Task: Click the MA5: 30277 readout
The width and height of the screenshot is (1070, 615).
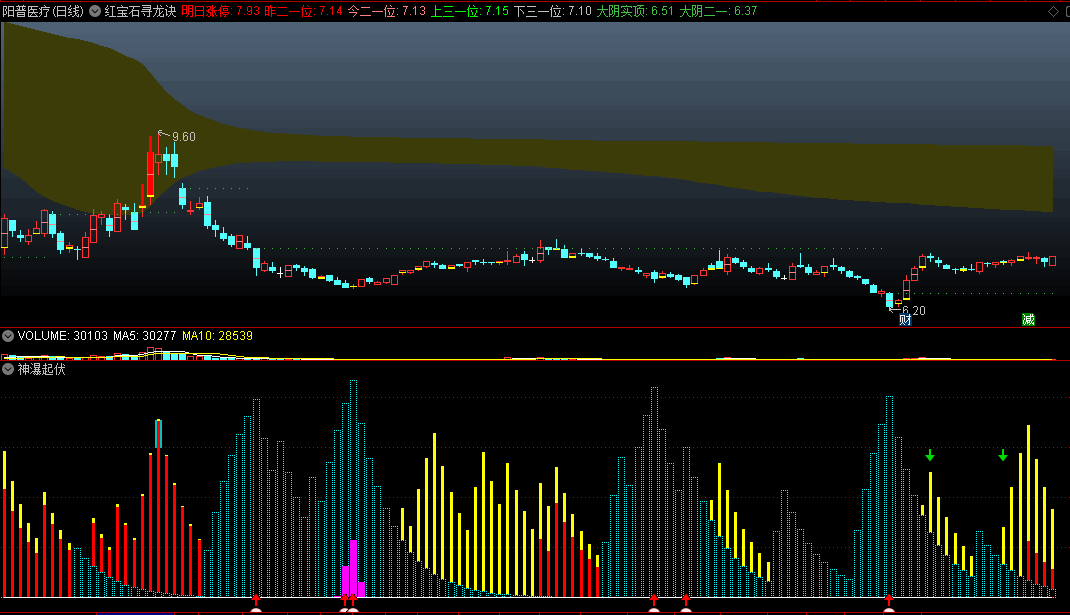Action: coord(145,336)
